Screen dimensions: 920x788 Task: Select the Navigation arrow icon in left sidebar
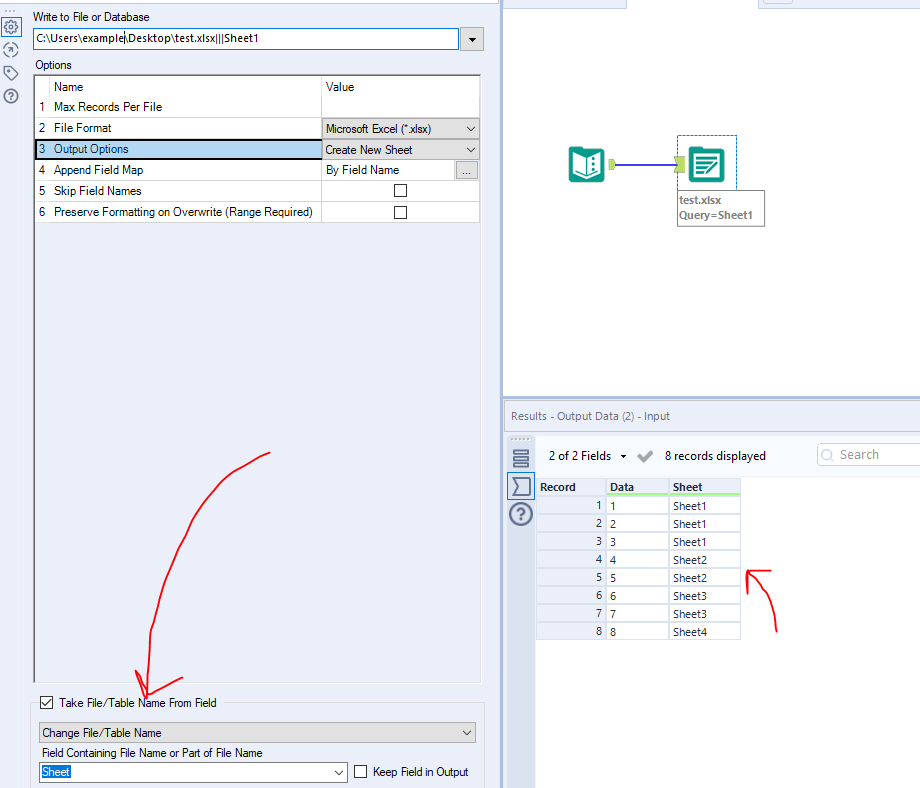coord(11,49)
